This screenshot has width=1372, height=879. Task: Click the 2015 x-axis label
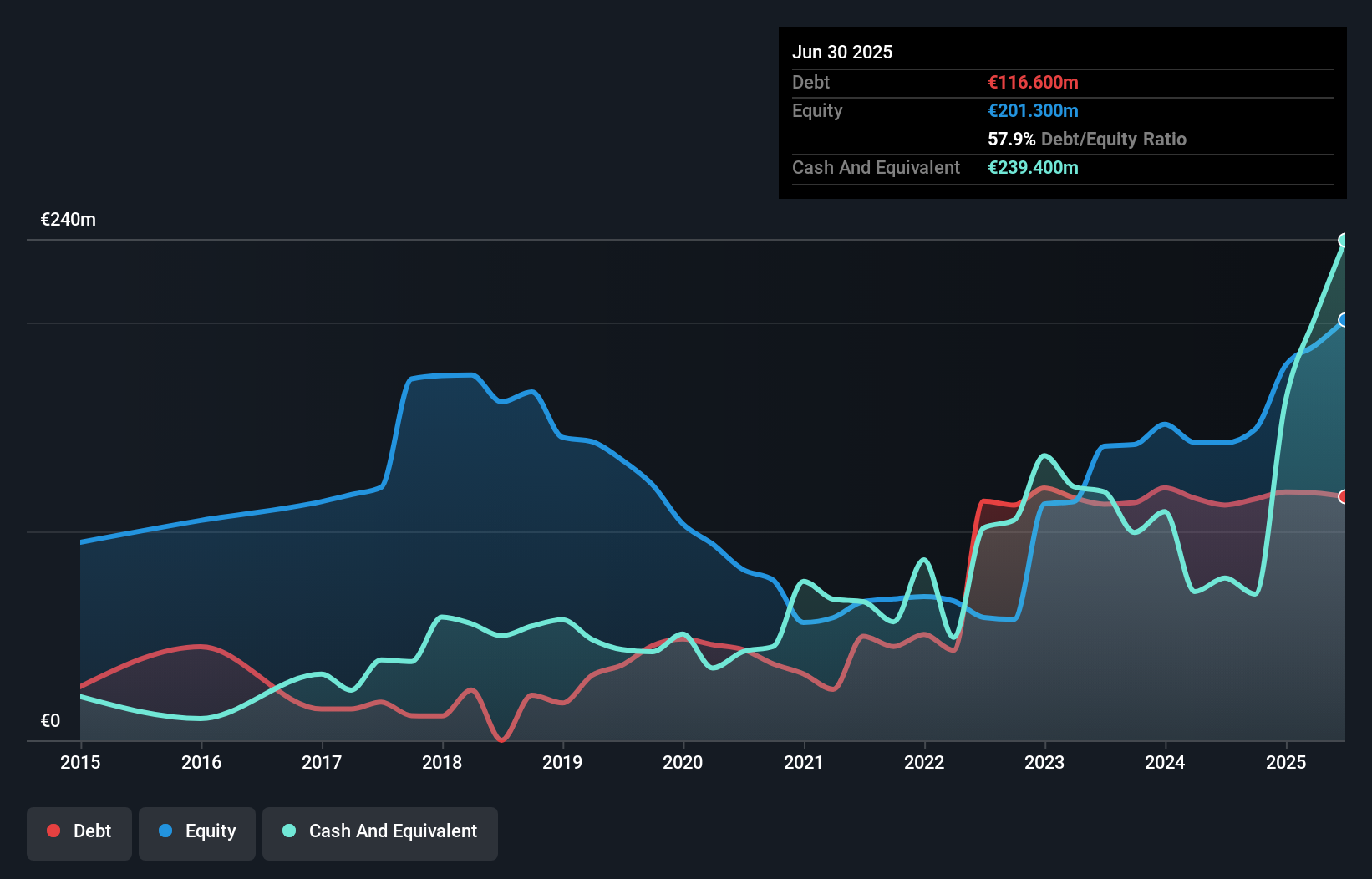pos(80,762)
